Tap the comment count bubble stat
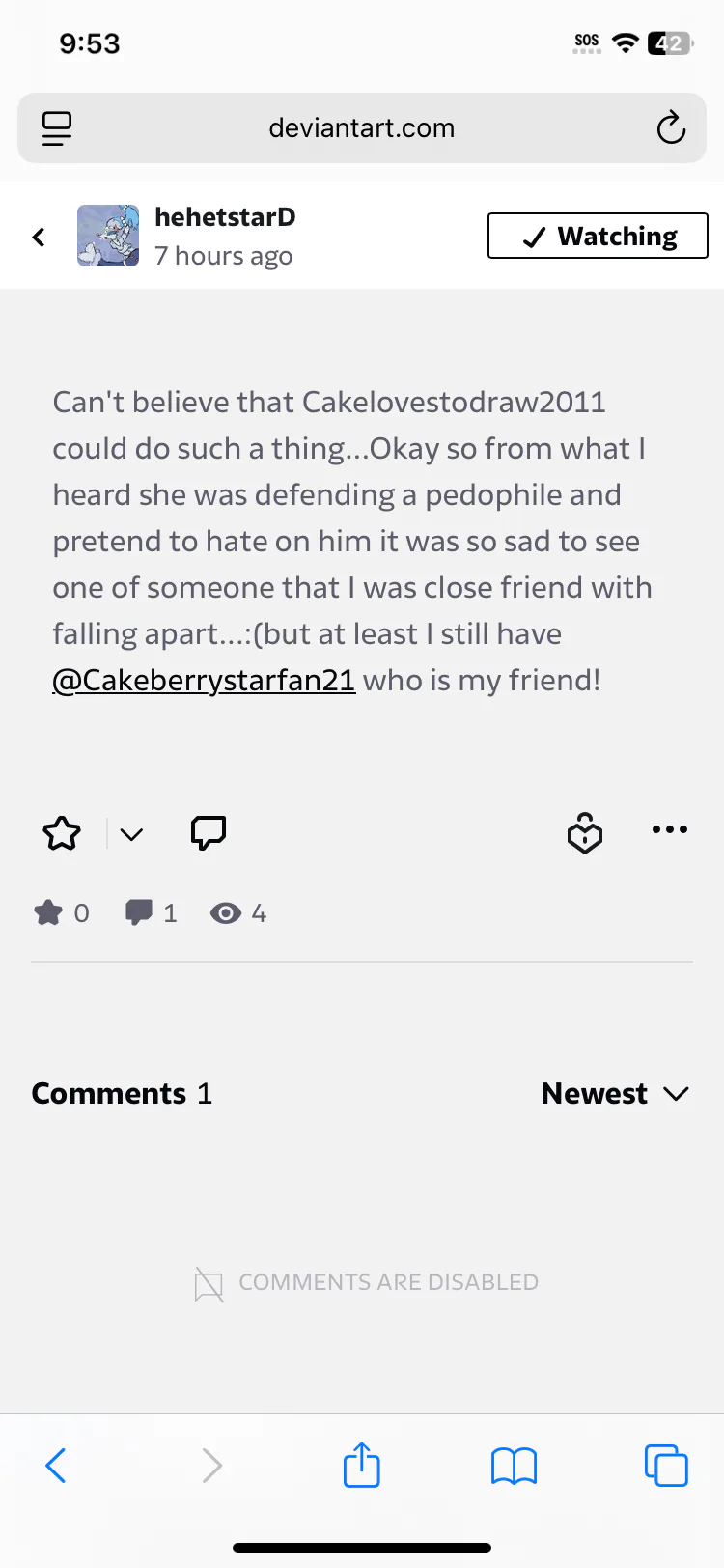This screenshot has height=1568, width=724. click(152, 912)
